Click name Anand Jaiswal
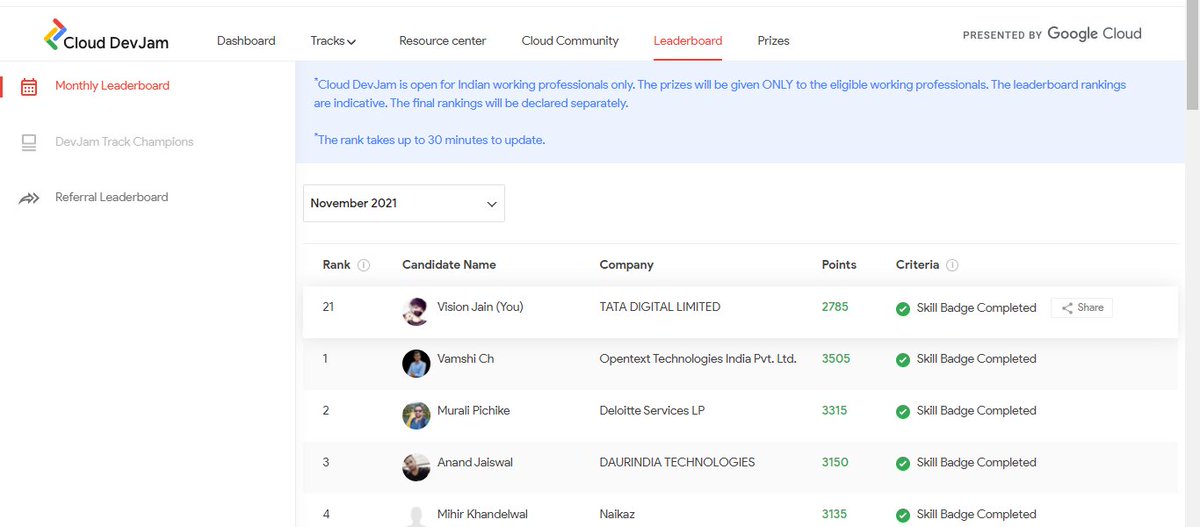This screenshot has width=1200, height=527. point(475,463)
